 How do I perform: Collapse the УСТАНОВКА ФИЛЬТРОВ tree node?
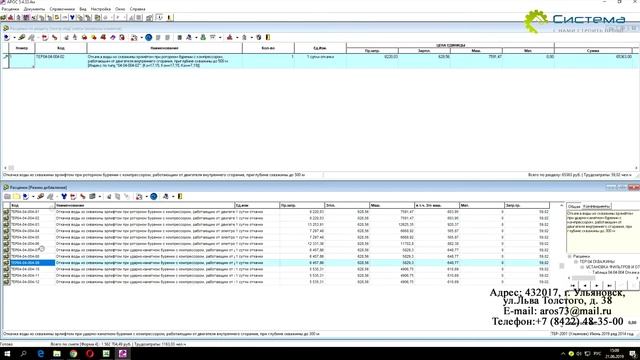point(582,267)
